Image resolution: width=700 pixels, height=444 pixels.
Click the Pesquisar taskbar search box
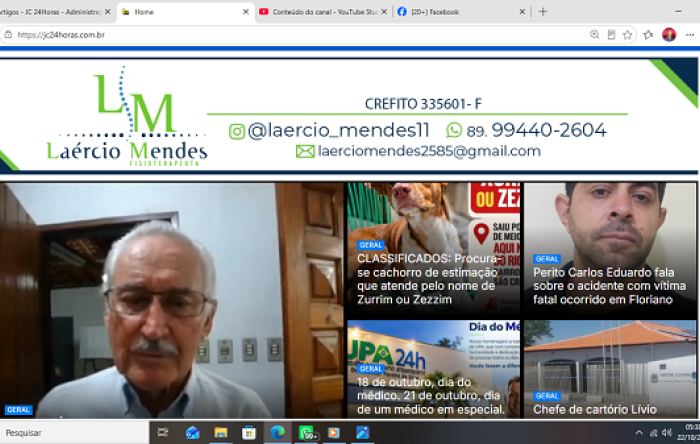[x=74, y=432]
